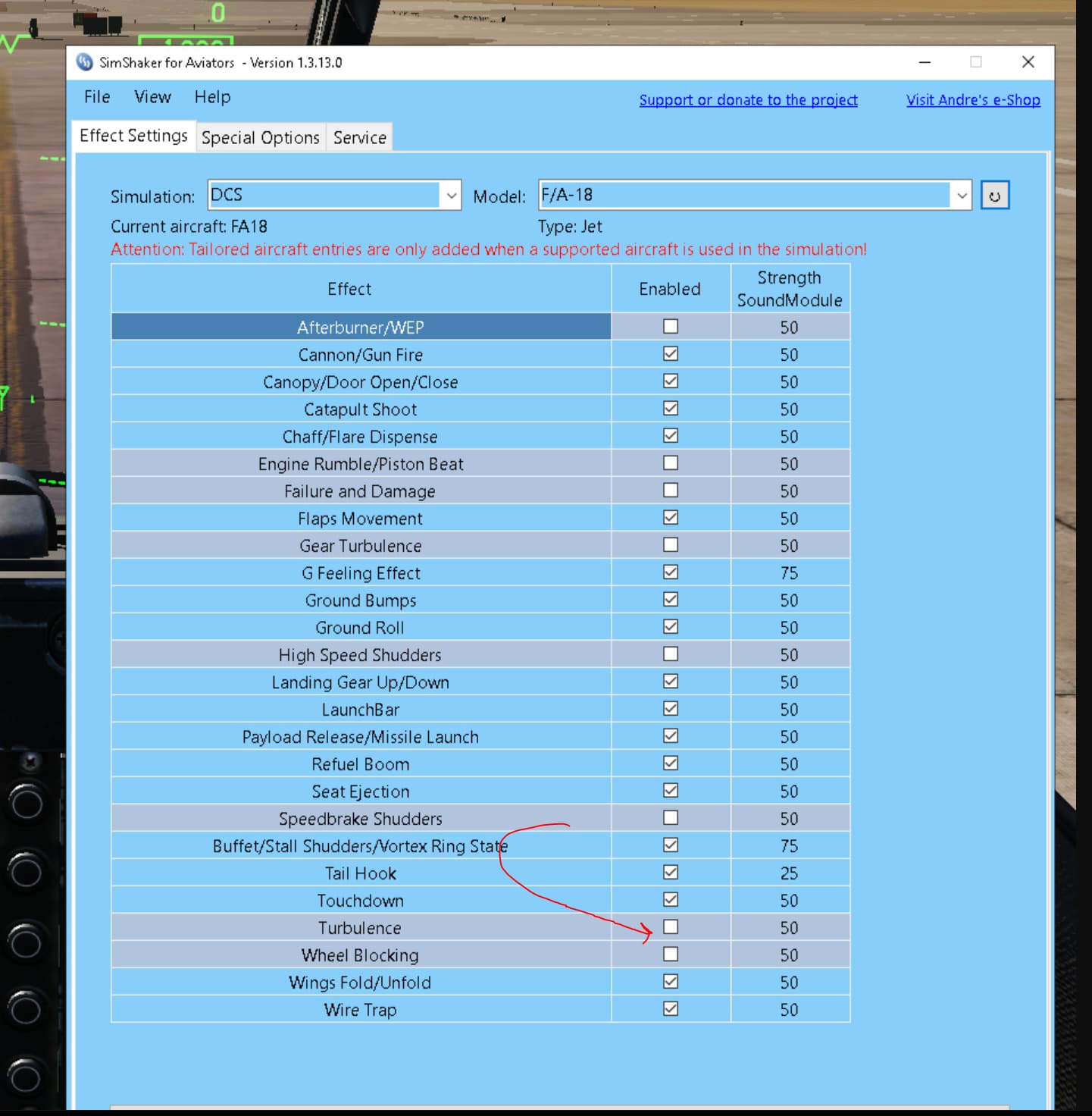Toggle Wheel Blocking checkbox on
Screen dimensions: 1092x1116
click(x=670, y=954)
